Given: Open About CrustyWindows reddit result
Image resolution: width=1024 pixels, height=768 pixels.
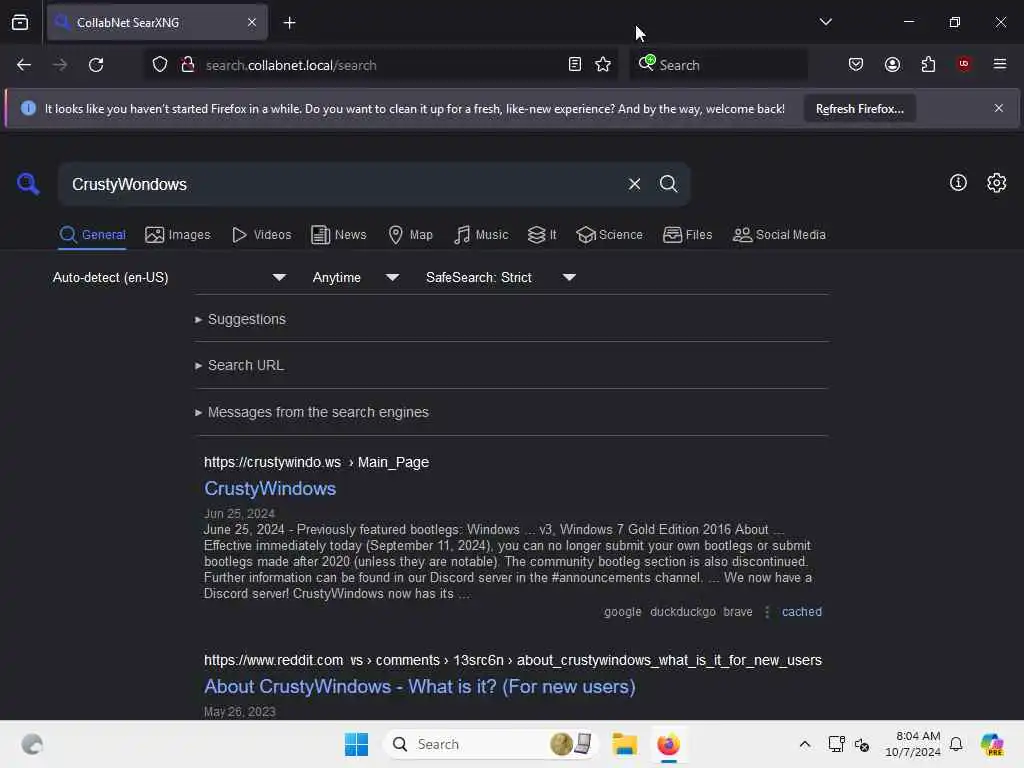Looking at the screenshot, I should [419, 686].
